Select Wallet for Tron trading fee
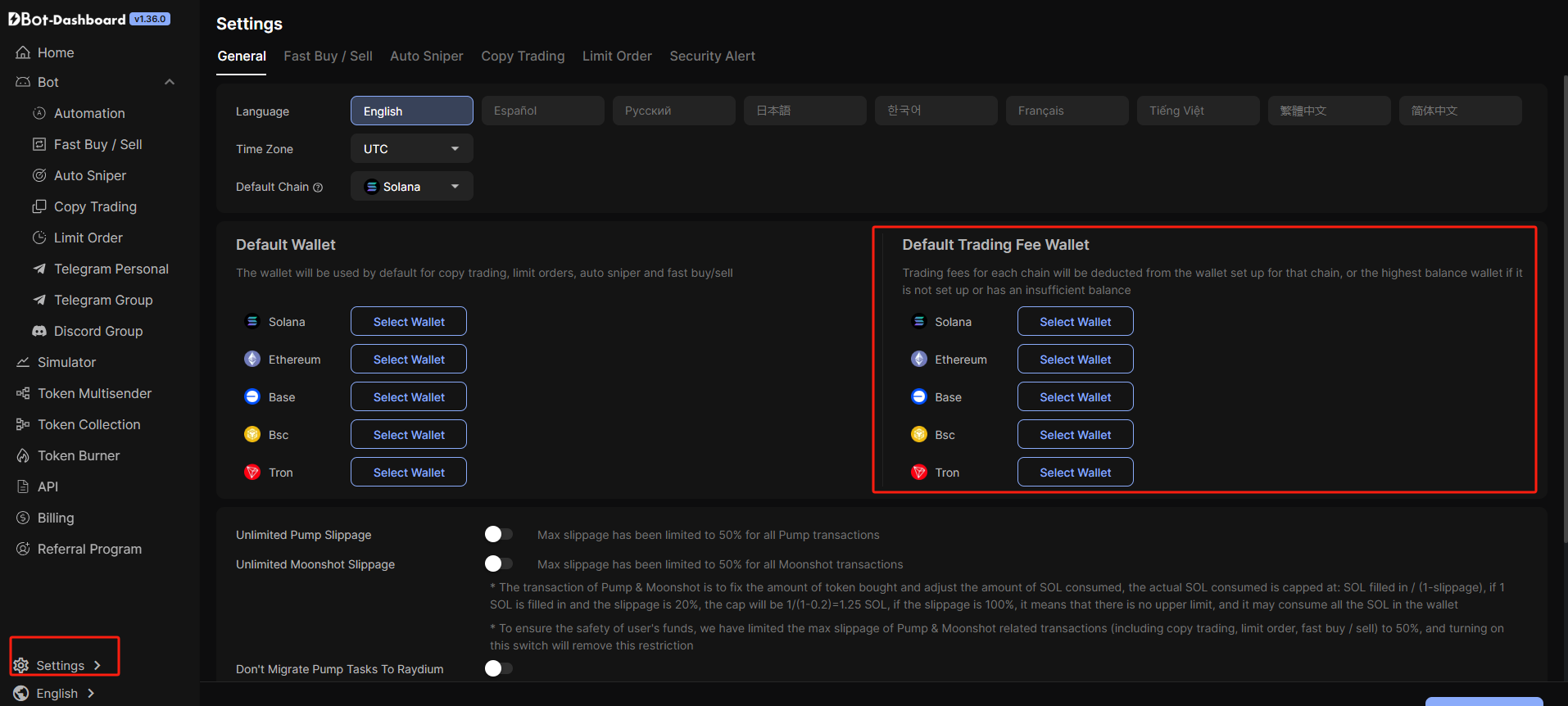The image size is (1568, 706). pos(1075,473)
